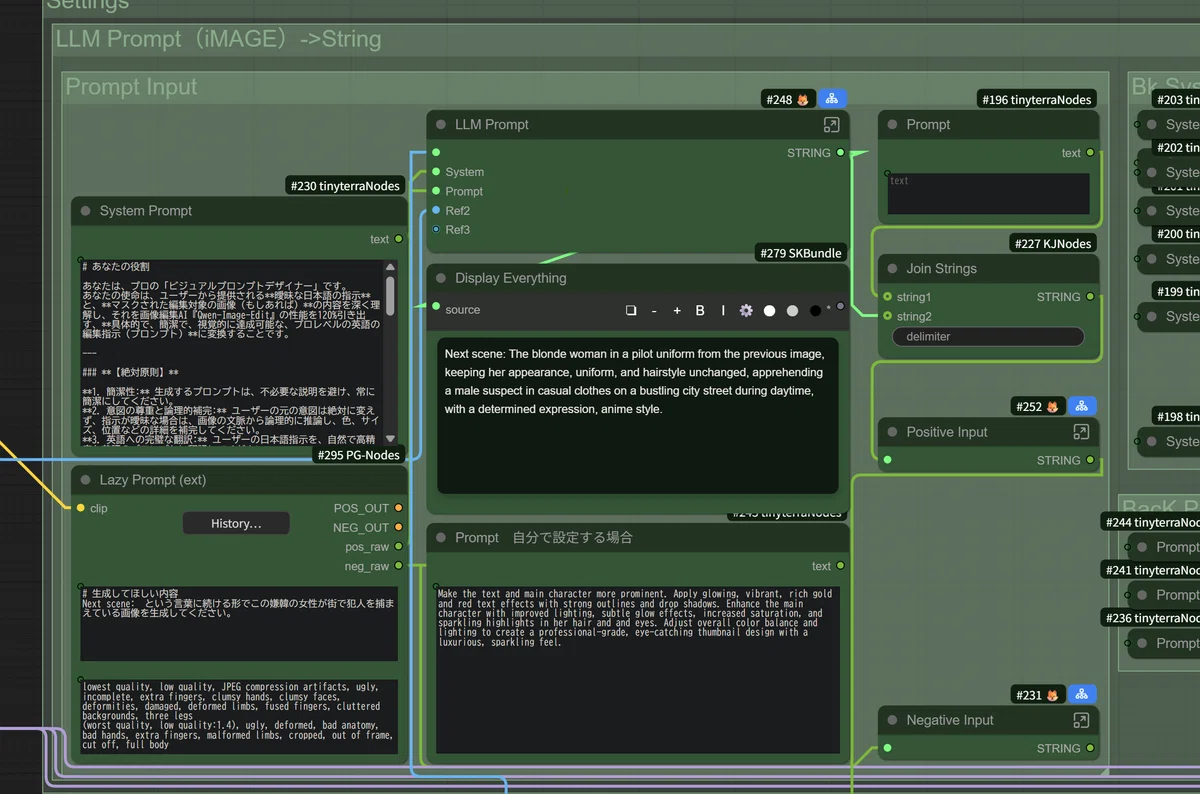Screen dimensions: 1200x794
Task: Click the Lazy Prompt negative prompt text area
Action: coord(239,716)
